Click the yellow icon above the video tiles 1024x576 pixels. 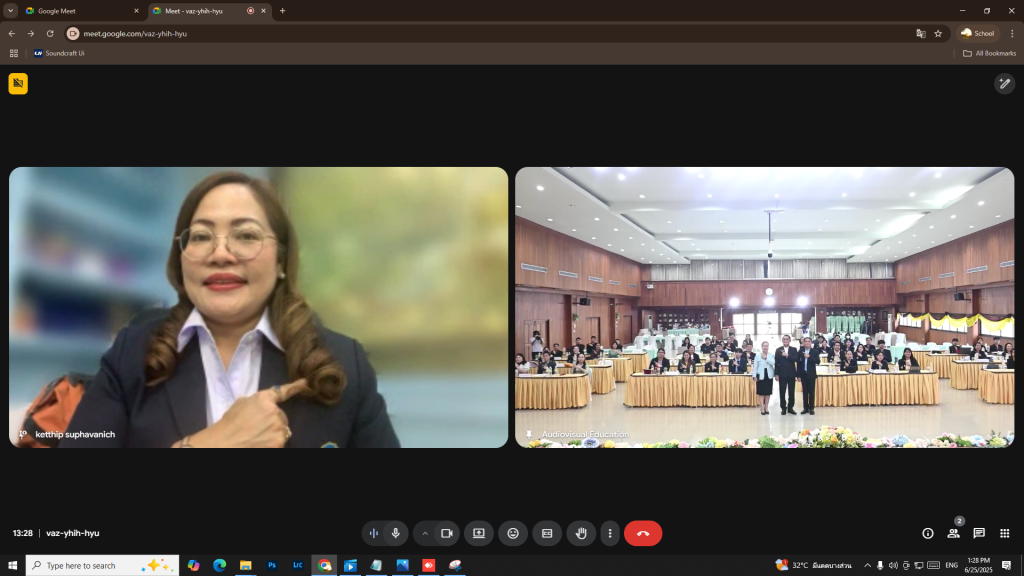[18, 84]
